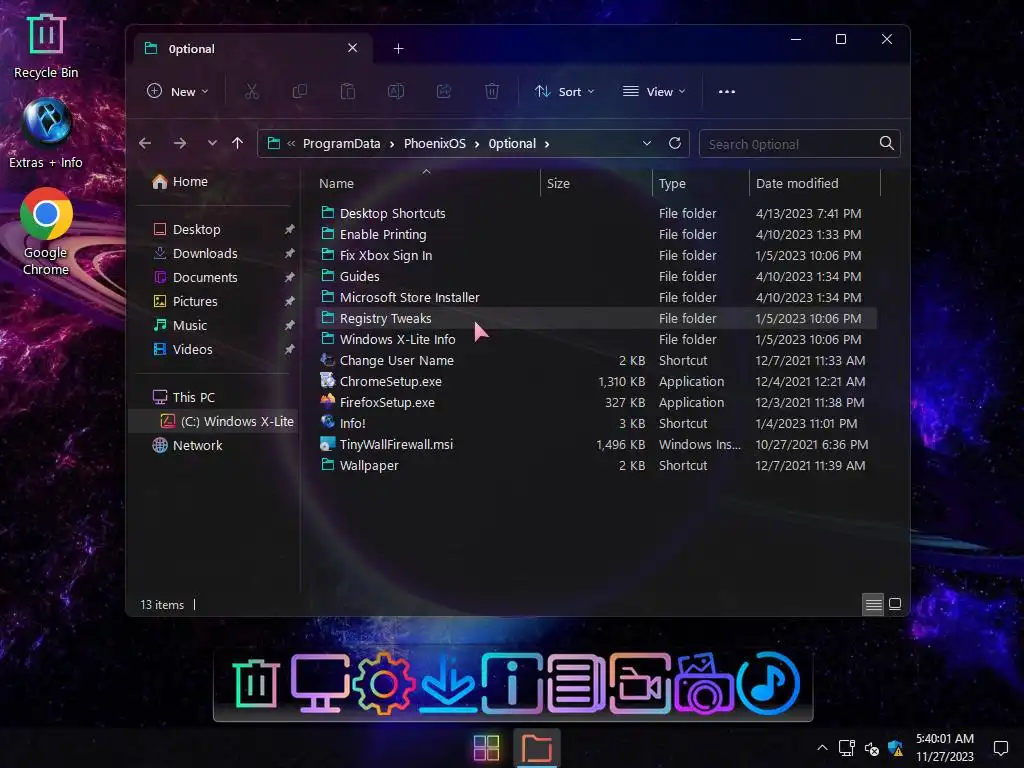Go forward with the right arrow
1024x768 pixels.
pyautogui.click(x=180, y=143)
